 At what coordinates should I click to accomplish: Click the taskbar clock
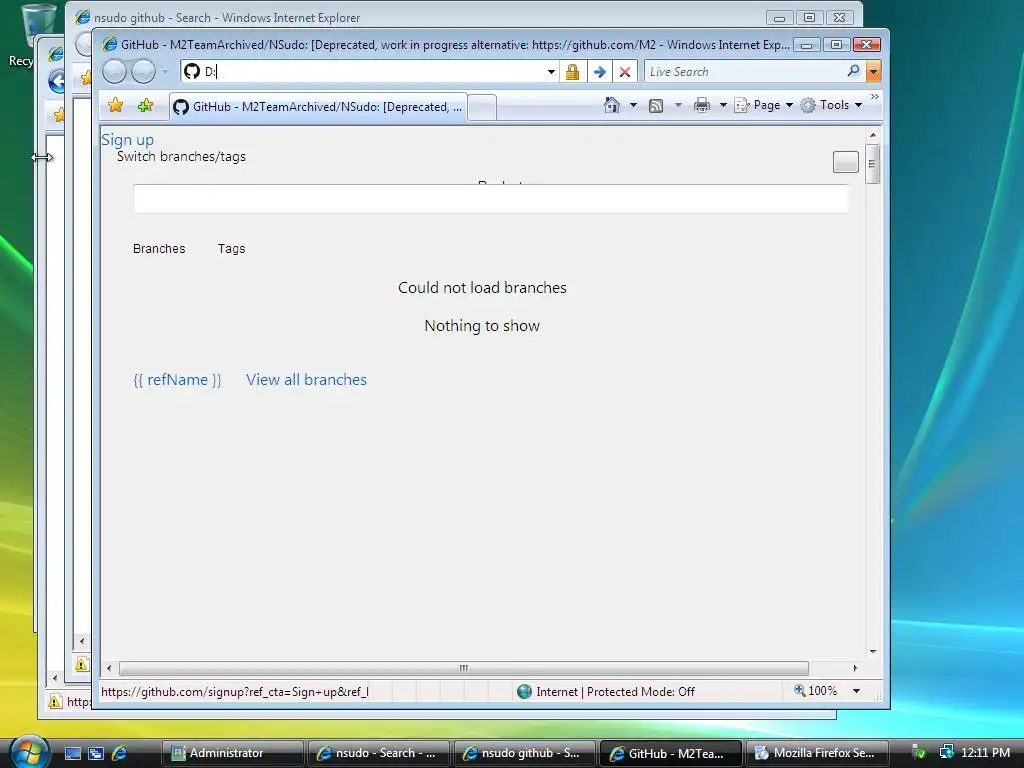pyautogui.click(x=985, y=752)
